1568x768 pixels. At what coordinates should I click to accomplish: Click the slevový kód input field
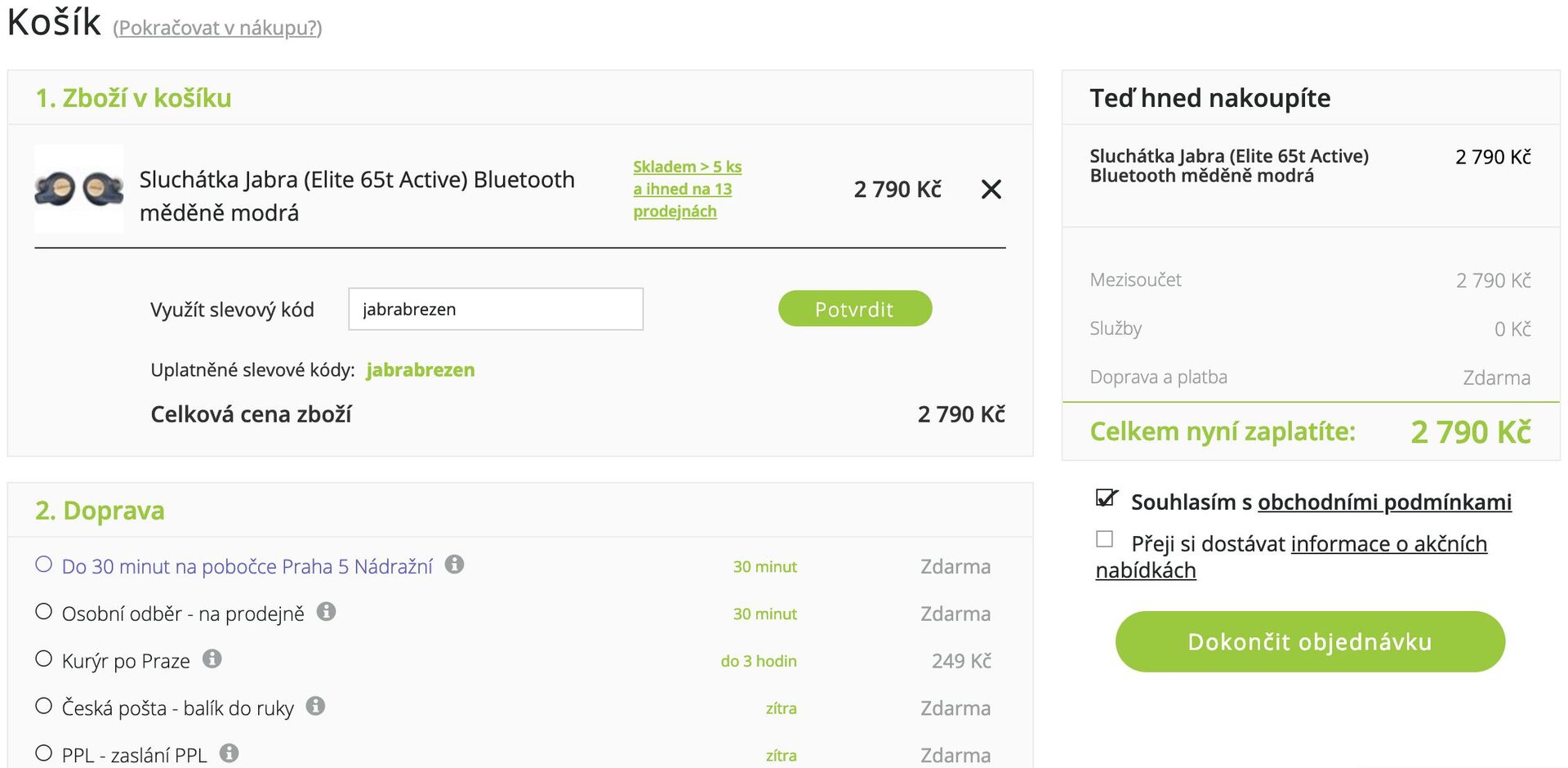pos(495,309)
